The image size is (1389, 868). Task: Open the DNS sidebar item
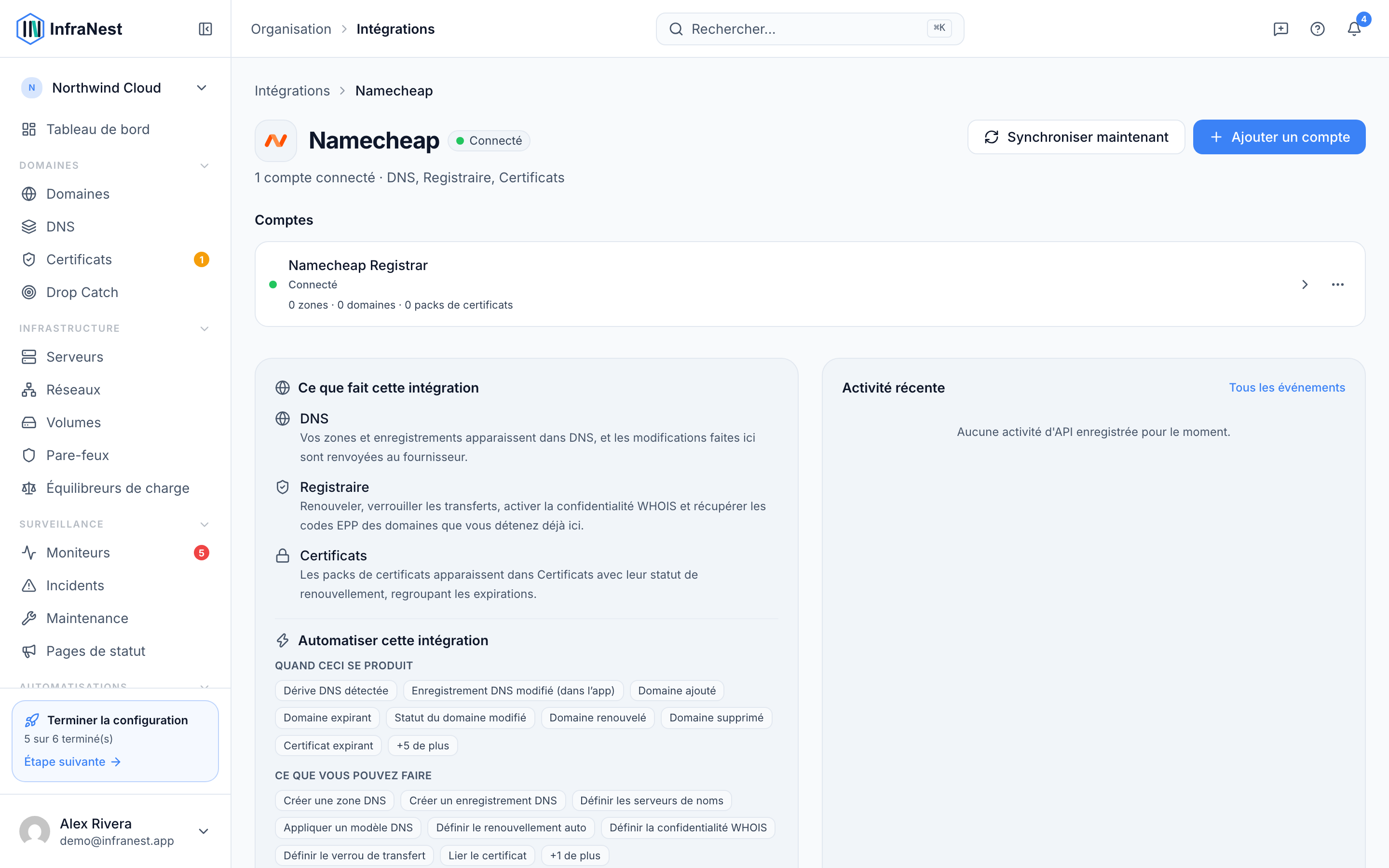[x=115, y=227]
